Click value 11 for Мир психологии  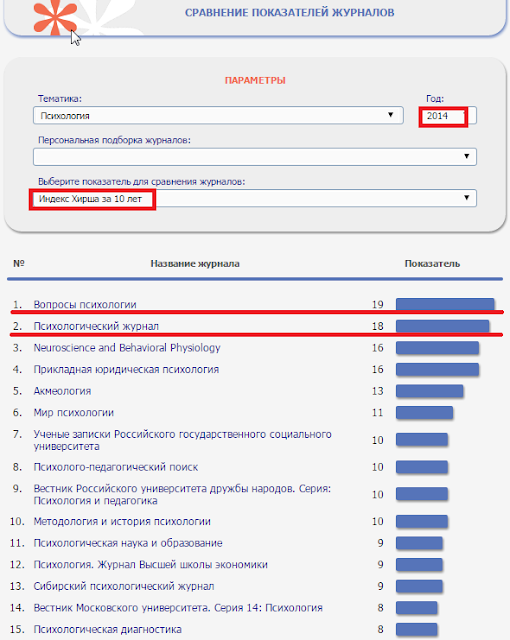377,413
